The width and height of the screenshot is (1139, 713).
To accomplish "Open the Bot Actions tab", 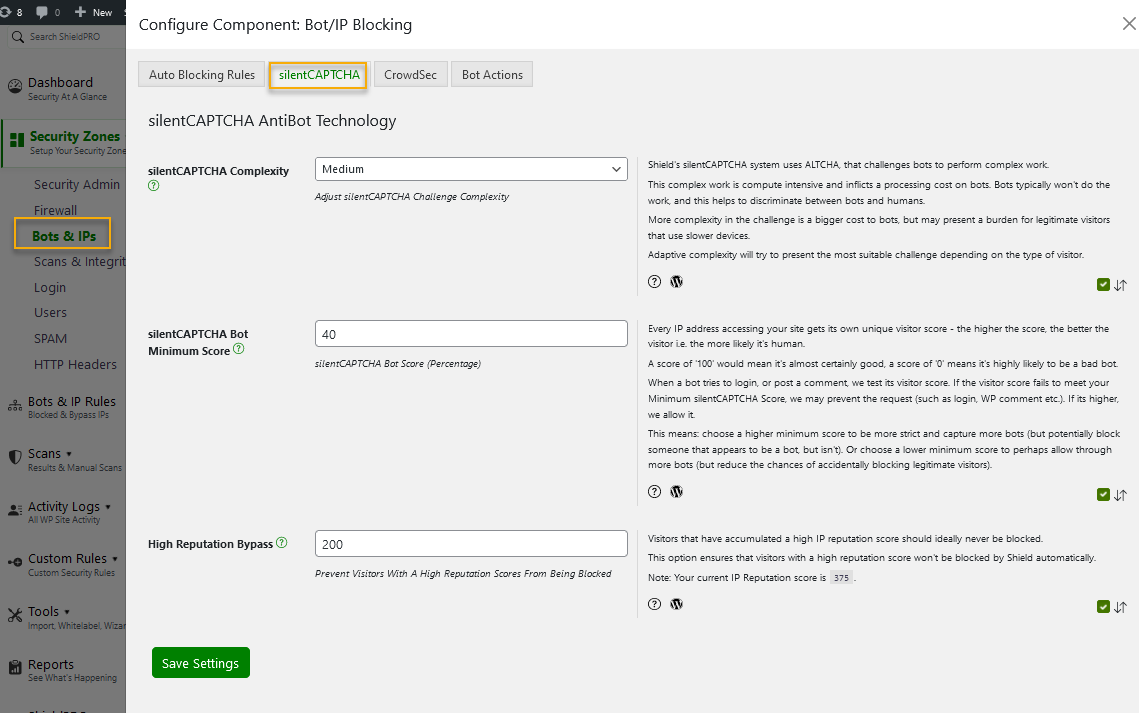I will coord(492,75).
